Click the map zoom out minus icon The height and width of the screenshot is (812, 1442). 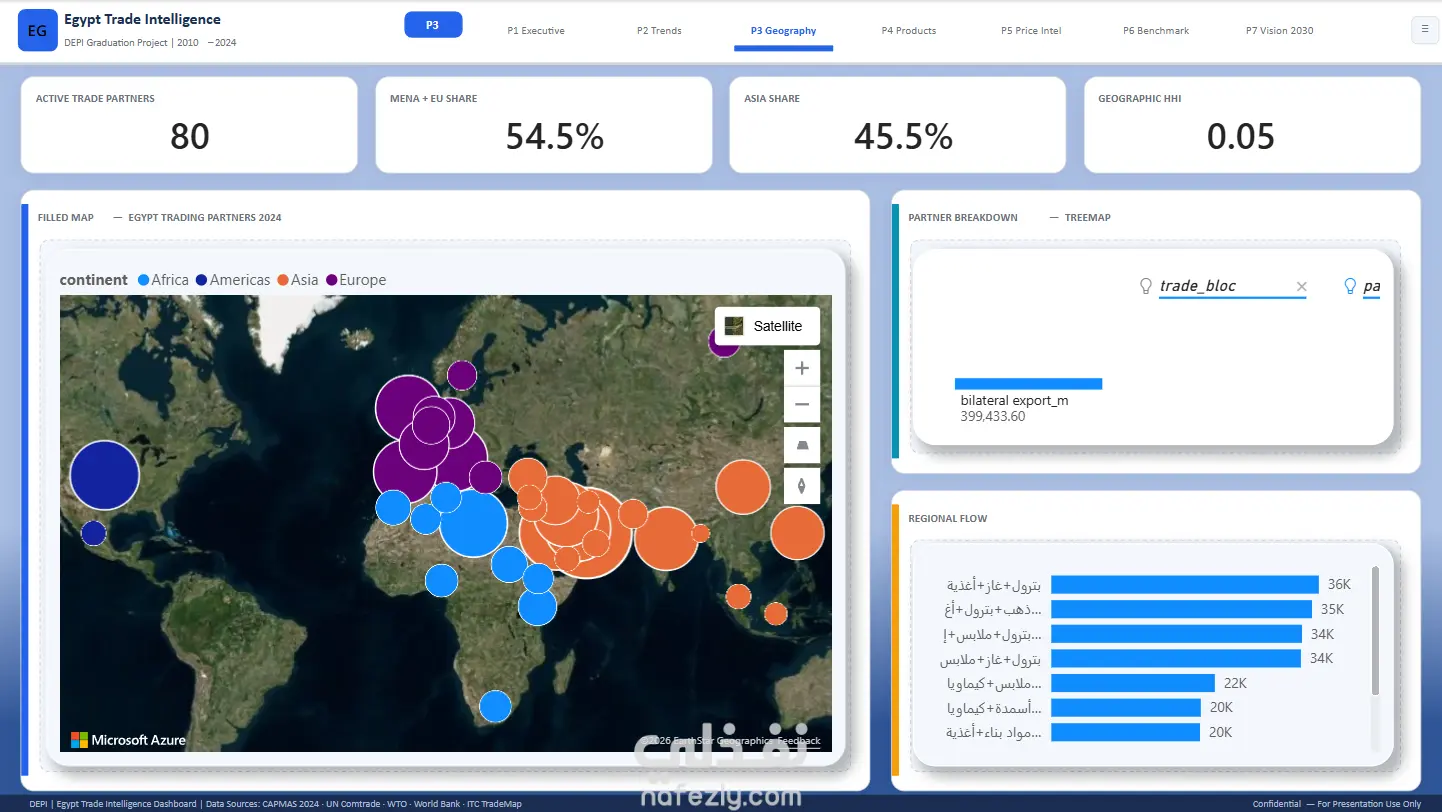801,406
